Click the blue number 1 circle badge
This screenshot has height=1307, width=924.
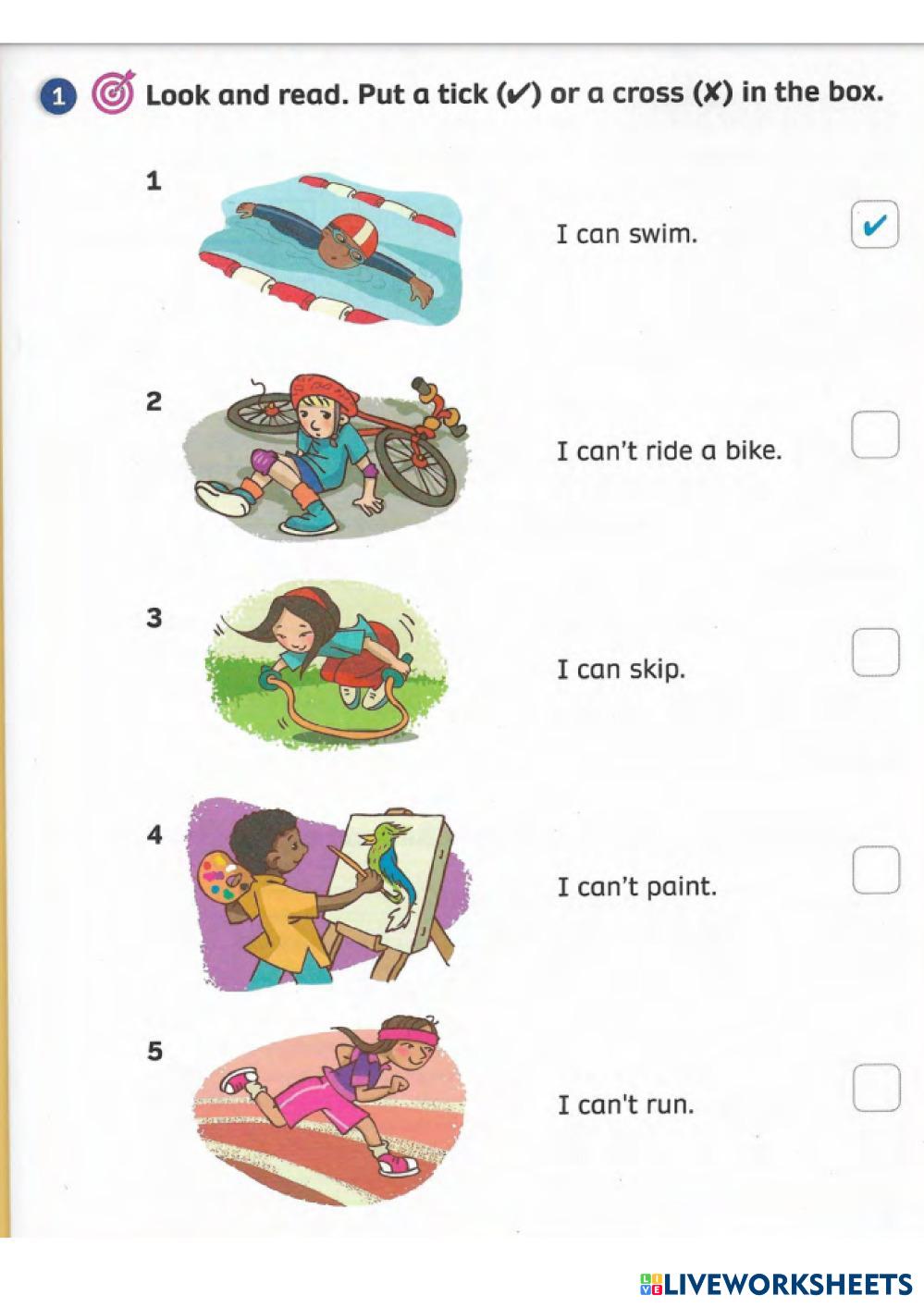pos(57,96)
